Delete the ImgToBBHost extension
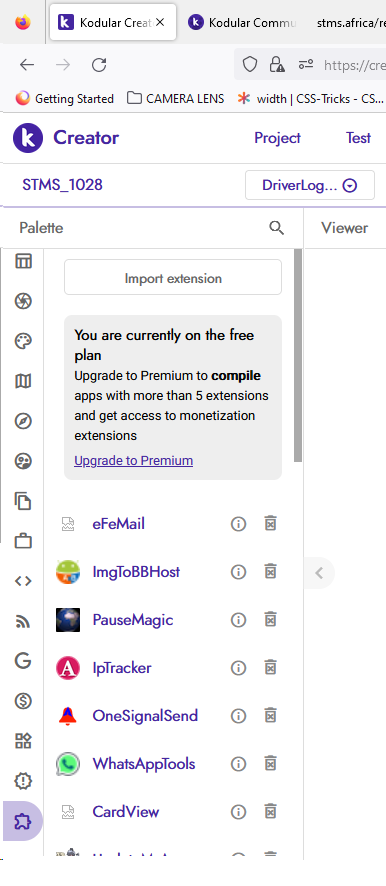The image size is (386, 886). click(x=271, y=572)
